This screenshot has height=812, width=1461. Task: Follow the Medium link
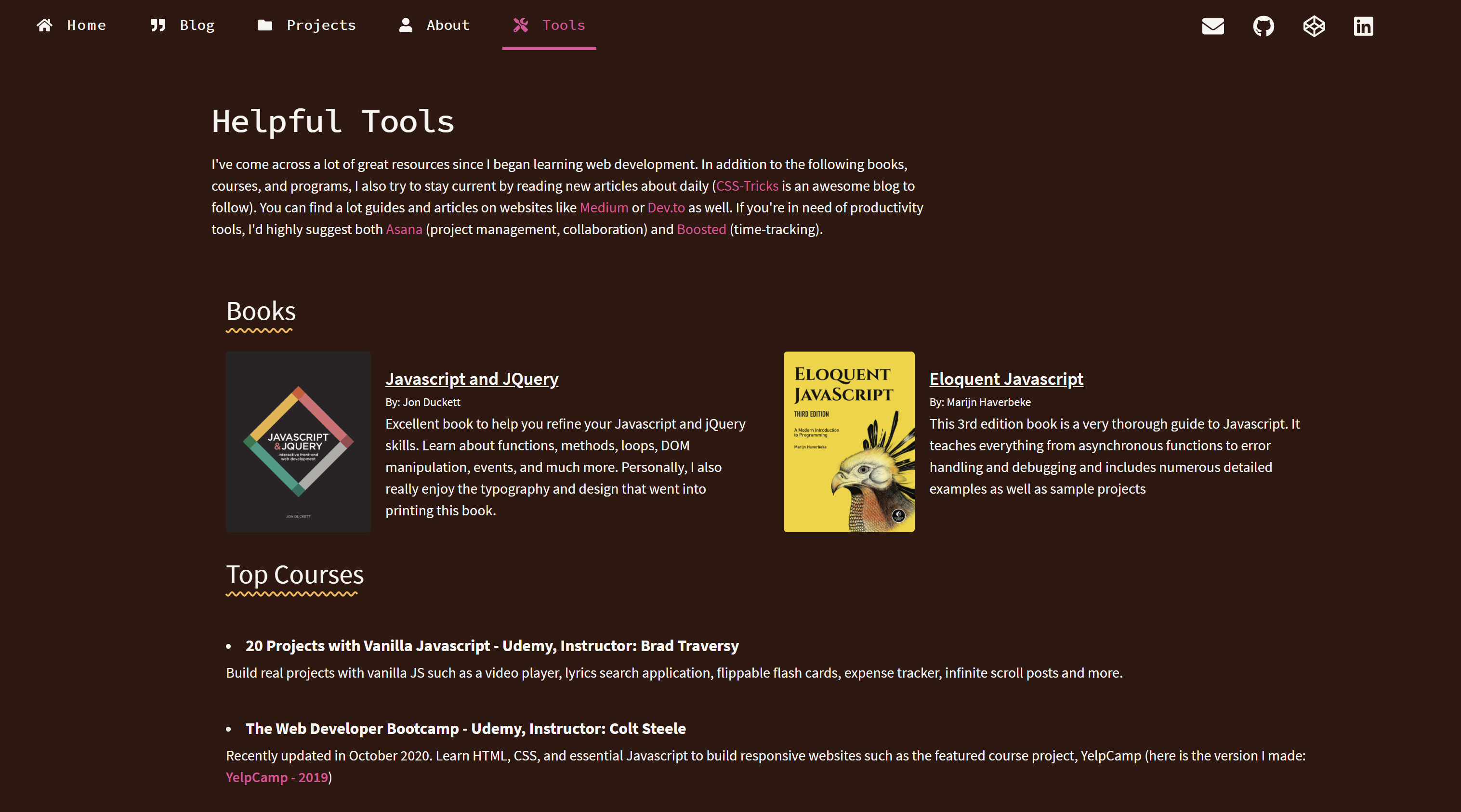[x=604, y=208]
